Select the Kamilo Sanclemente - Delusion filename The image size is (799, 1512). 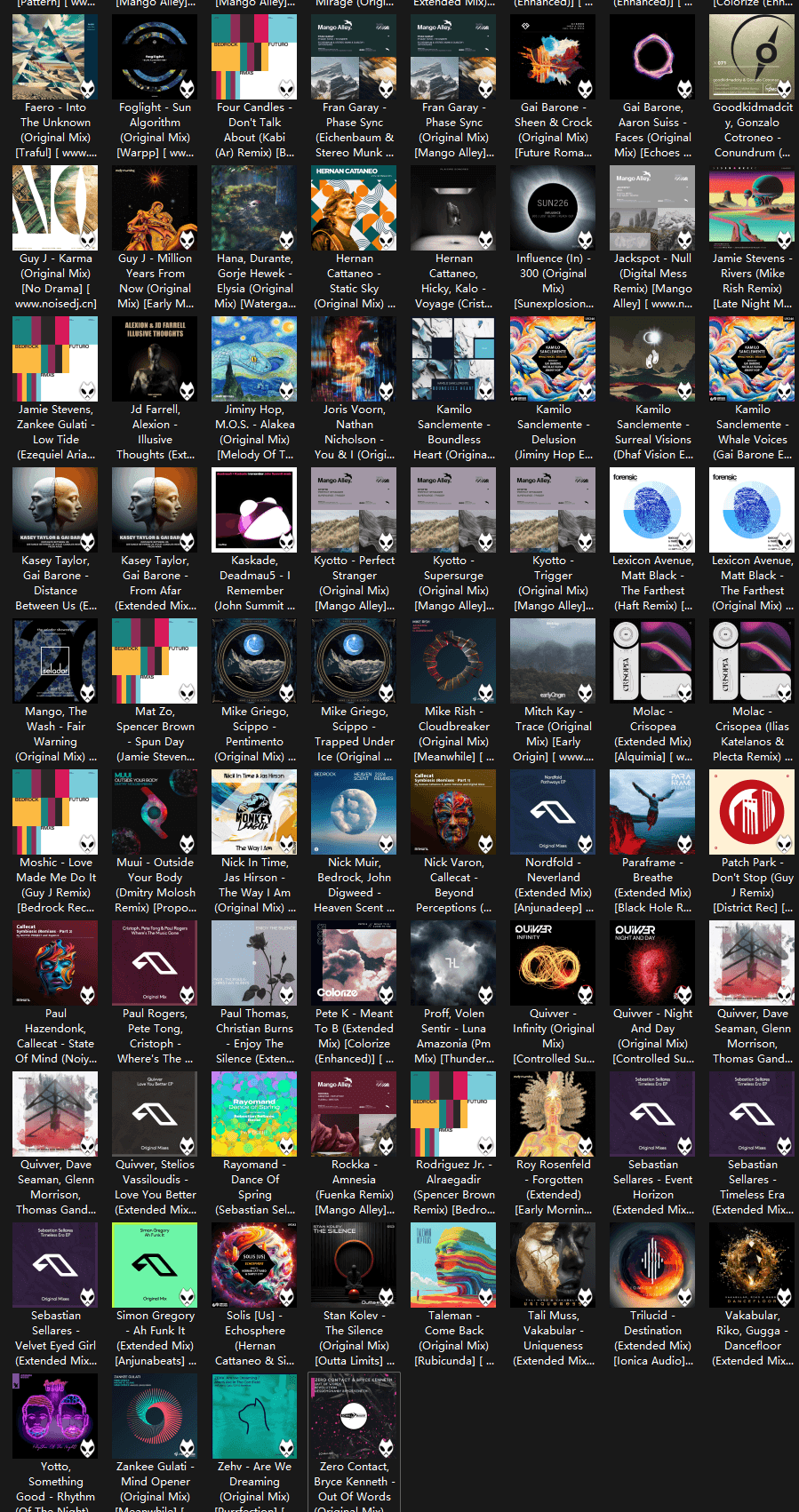[x=553, y=432]
